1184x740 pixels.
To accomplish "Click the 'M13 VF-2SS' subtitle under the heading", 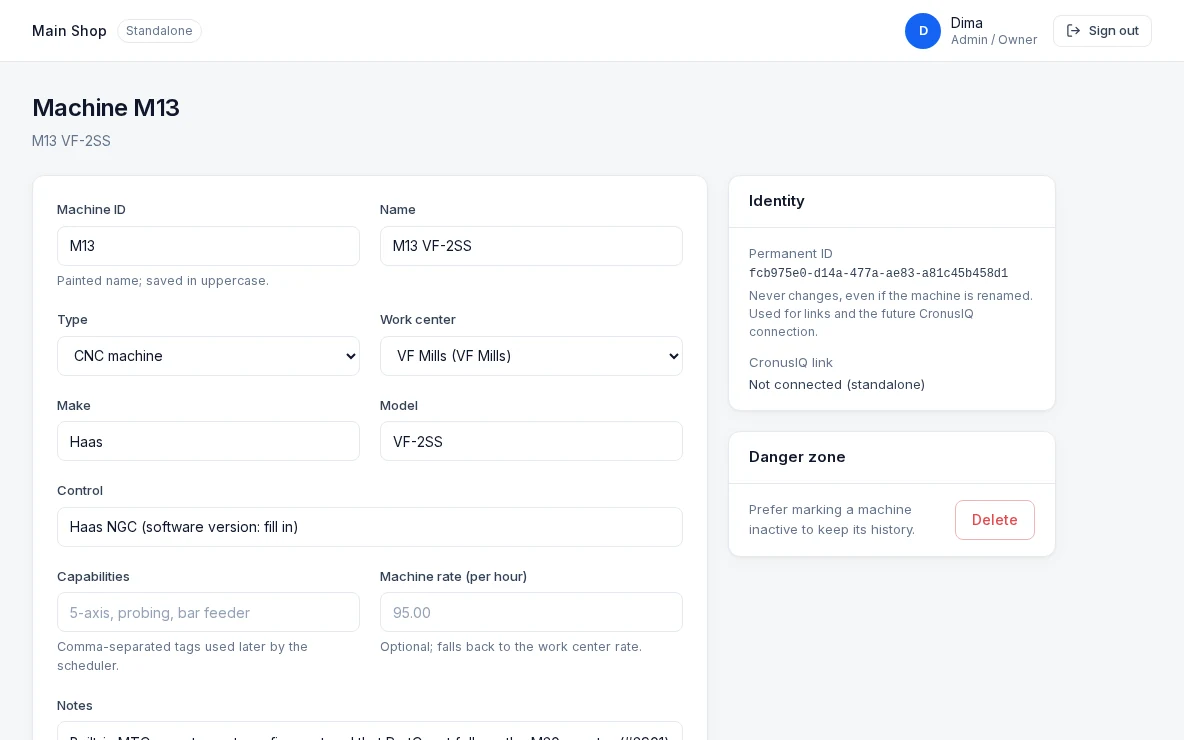I will (x=71, y=141).
